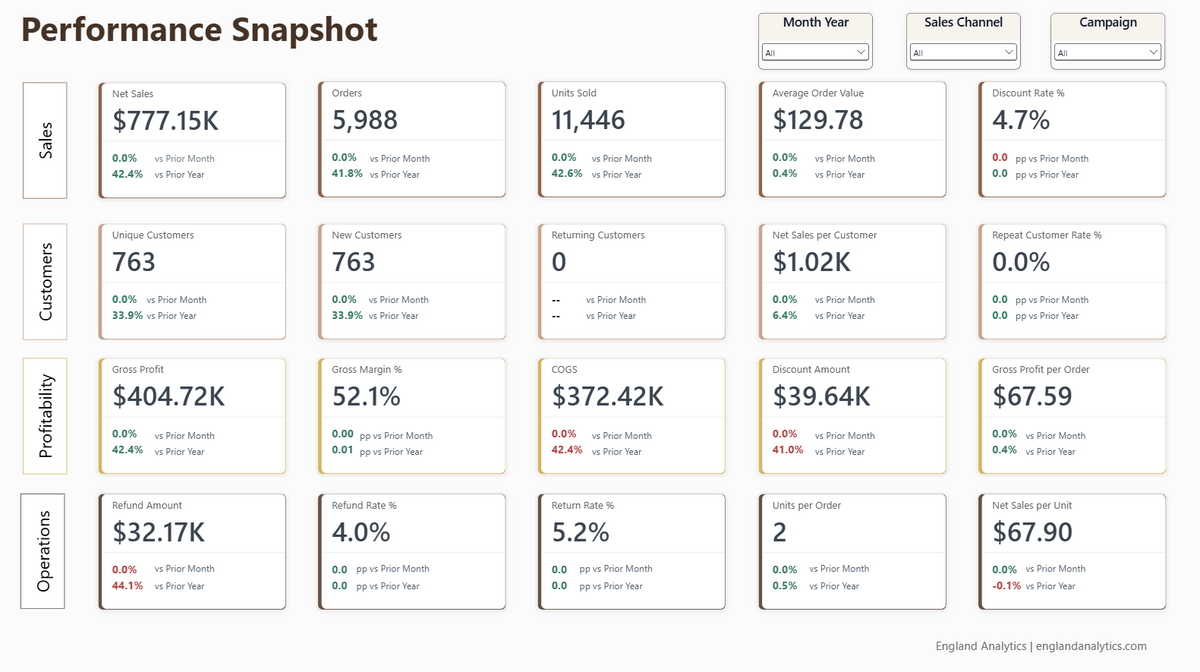The height and width of the screenshot is (672, 1200).
Task: Click the COGS value $372.42K
Action: [x=608, y=396]
